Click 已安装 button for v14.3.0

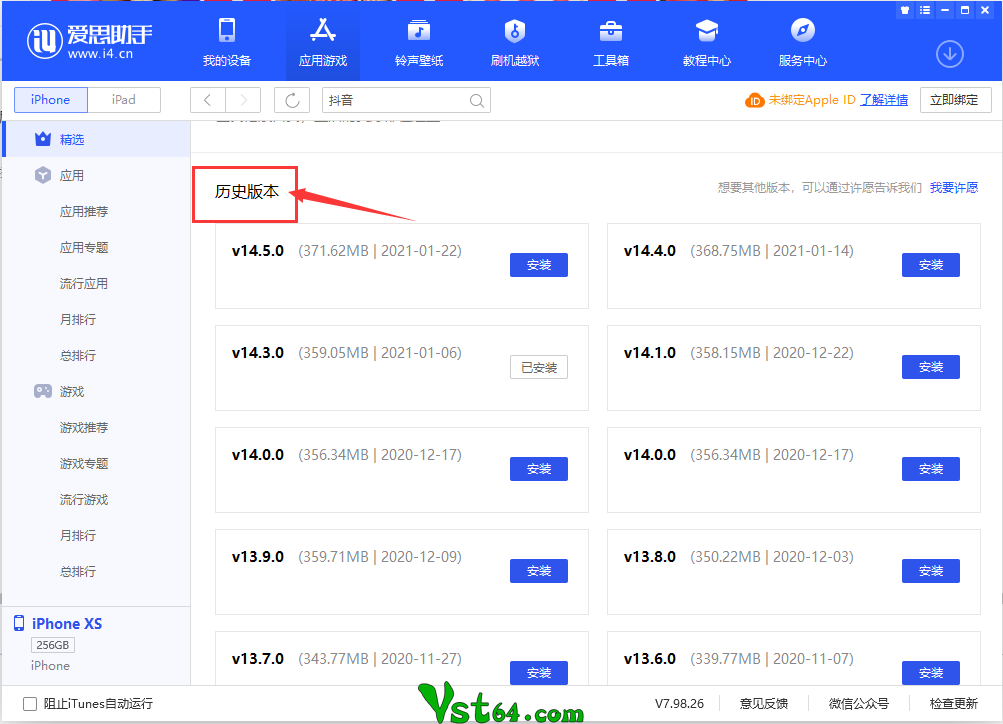[539, 367]
